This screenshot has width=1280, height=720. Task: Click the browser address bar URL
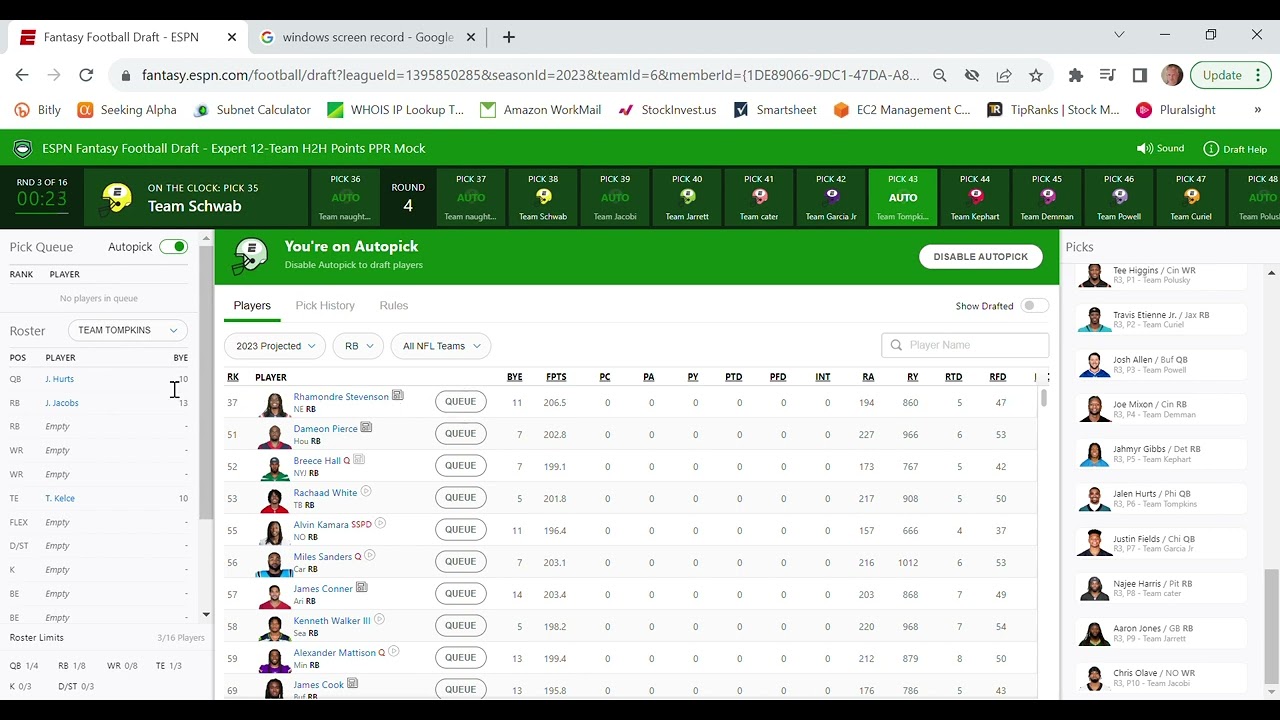530,75
